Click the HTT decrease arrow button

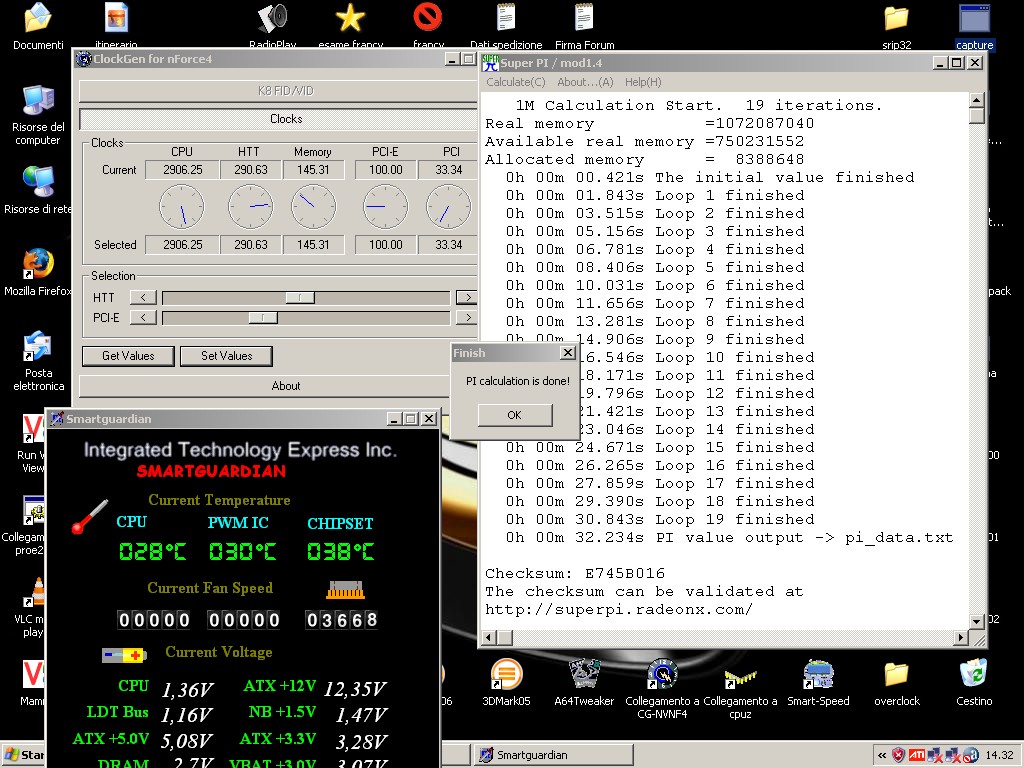click(143, 298)
